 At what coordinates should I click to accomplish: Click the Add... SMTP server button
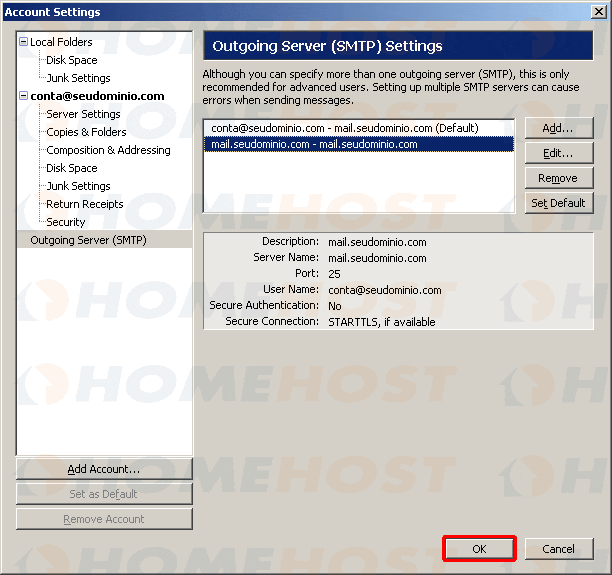(559, 128)
